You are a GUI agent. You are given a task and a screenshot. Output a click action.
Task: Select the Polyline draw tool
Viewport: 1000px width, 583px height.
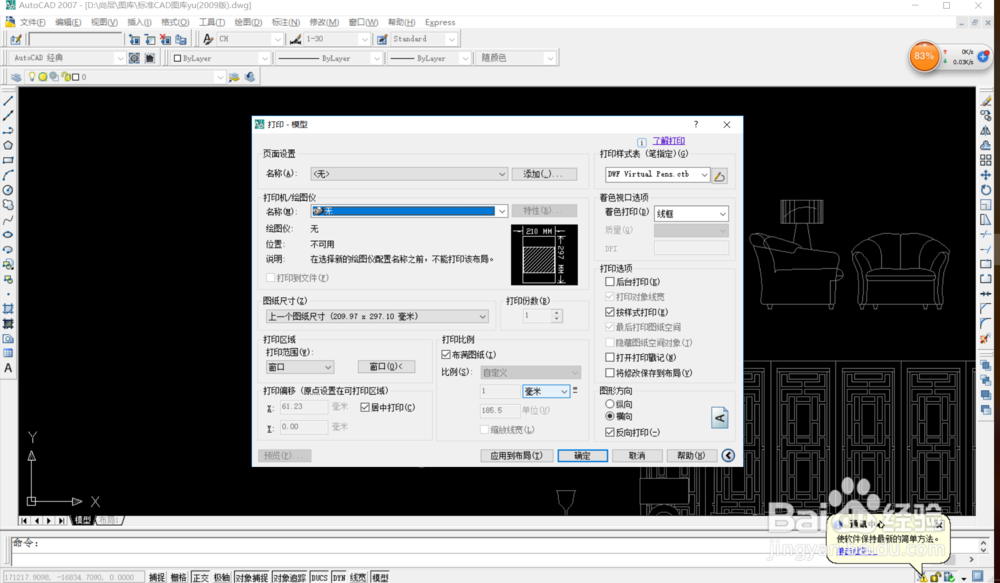click(8, 131)
